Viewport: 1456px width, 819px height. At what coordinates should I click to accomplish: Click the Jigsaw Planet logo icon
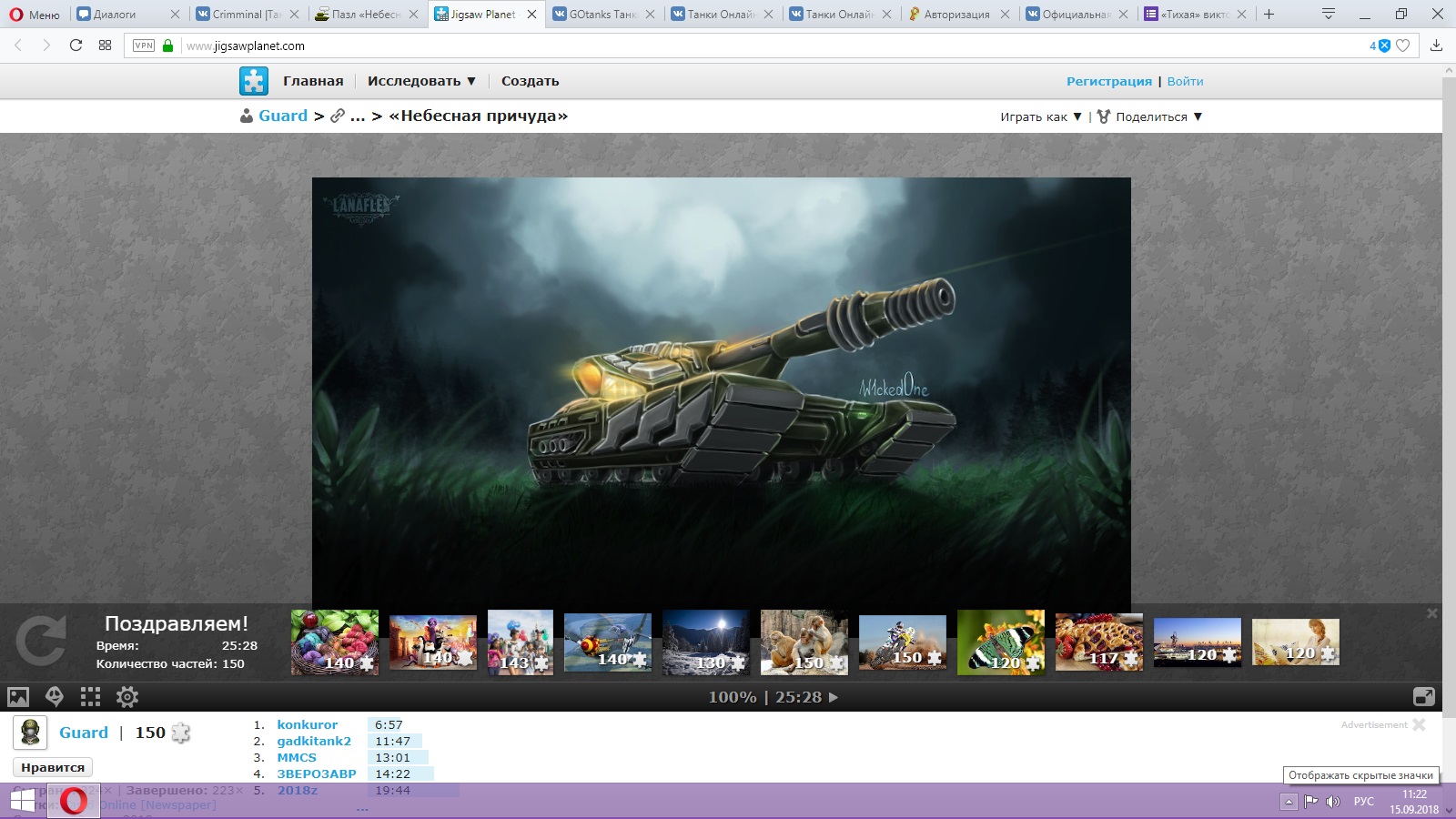(x=254, y=81)
